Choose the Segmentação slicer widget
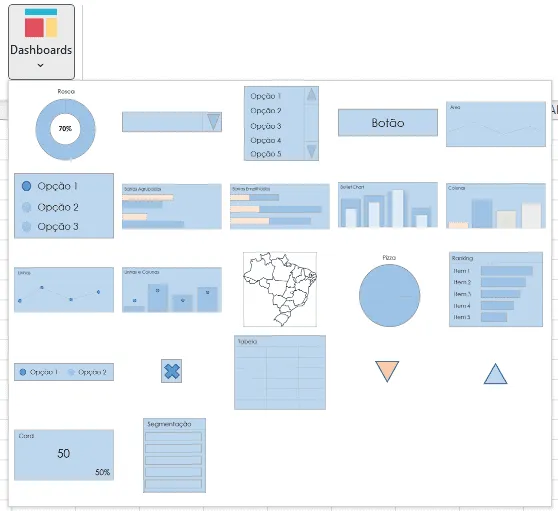This screenshot has height=511, width=558. coord(174,455)
